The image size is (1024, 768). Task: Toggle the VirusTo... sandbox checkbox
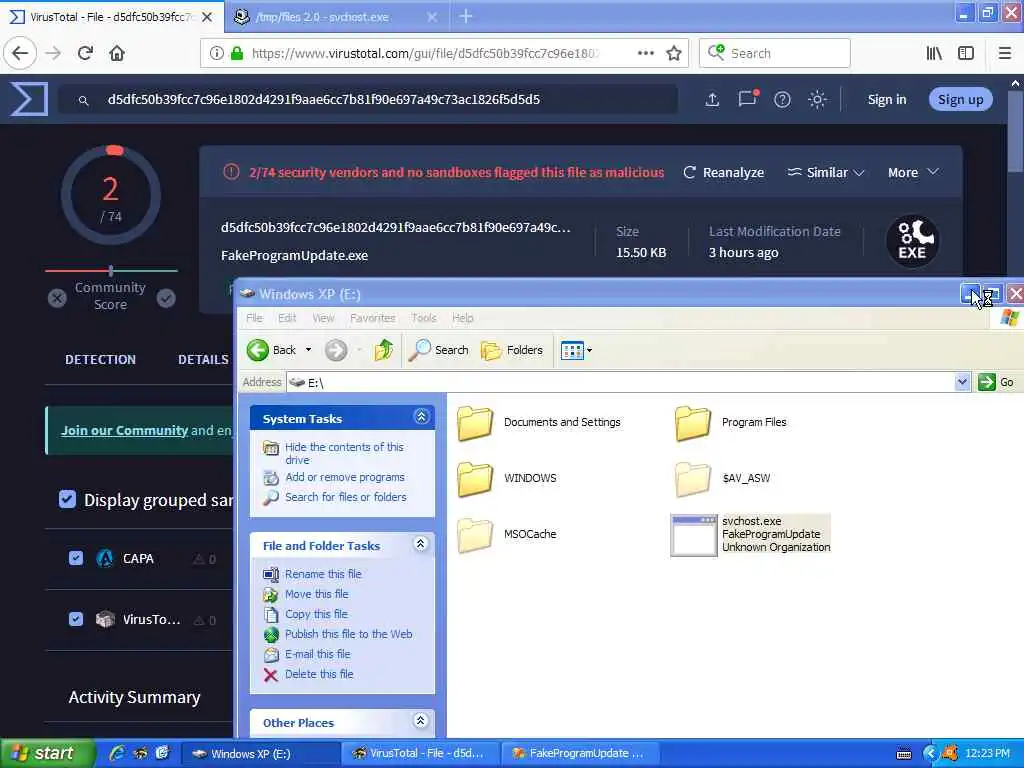point(76,618)
